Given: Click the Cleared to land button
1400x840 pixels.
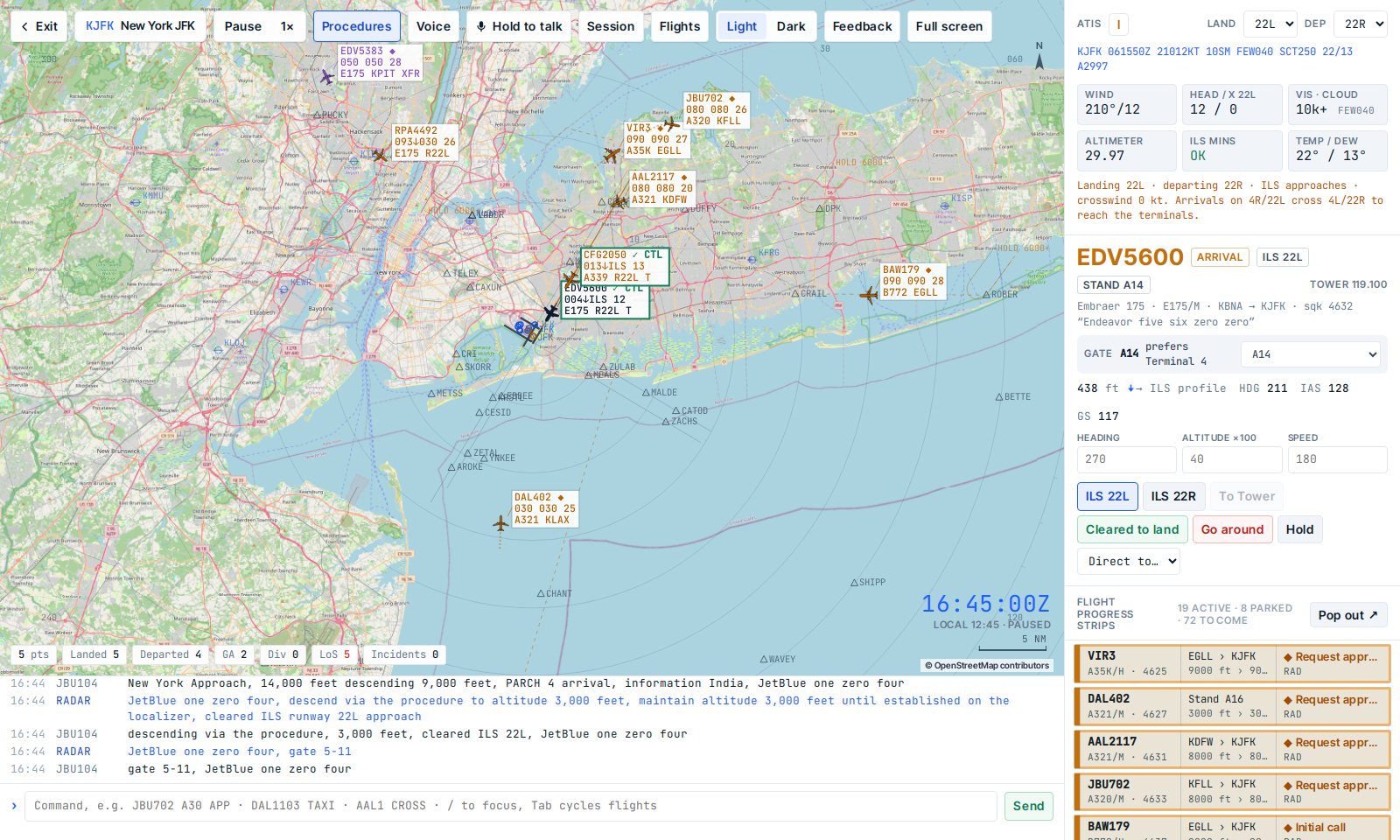Looking at the screenshot, I should [x=1132, y=529].
